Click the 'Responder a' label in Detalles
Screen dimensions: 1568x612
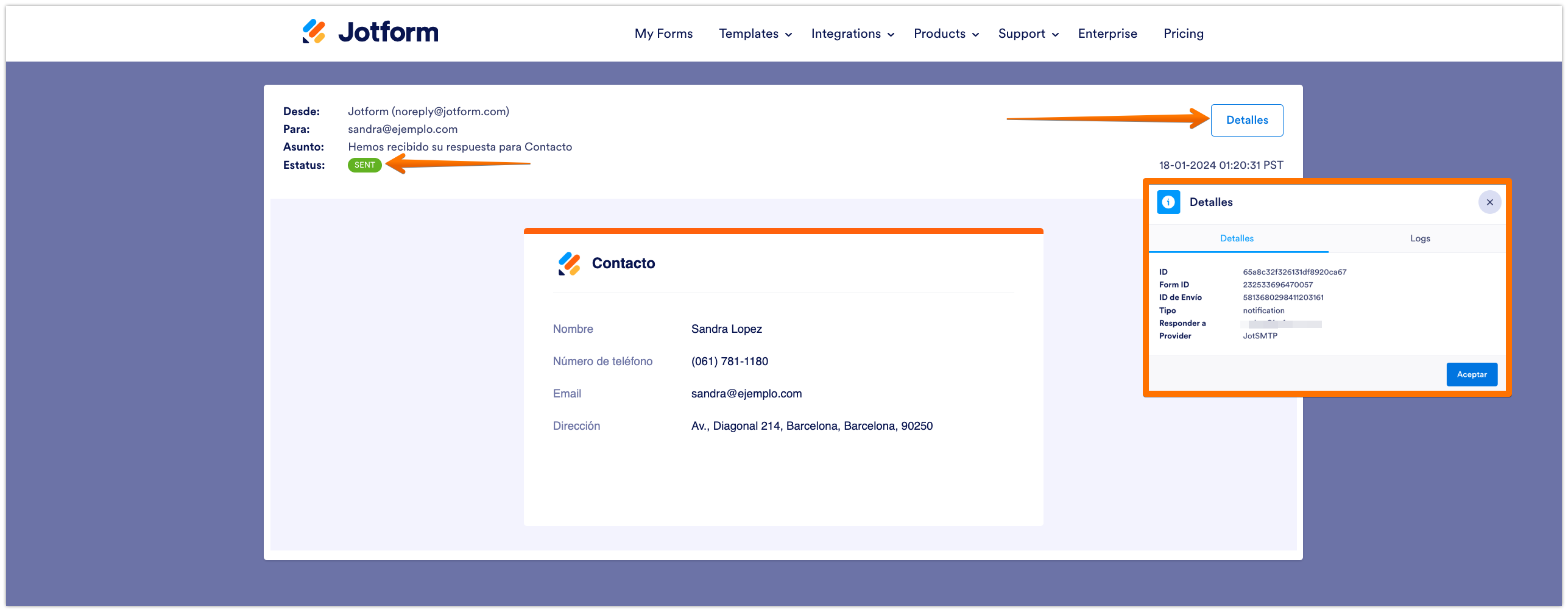1182,323
